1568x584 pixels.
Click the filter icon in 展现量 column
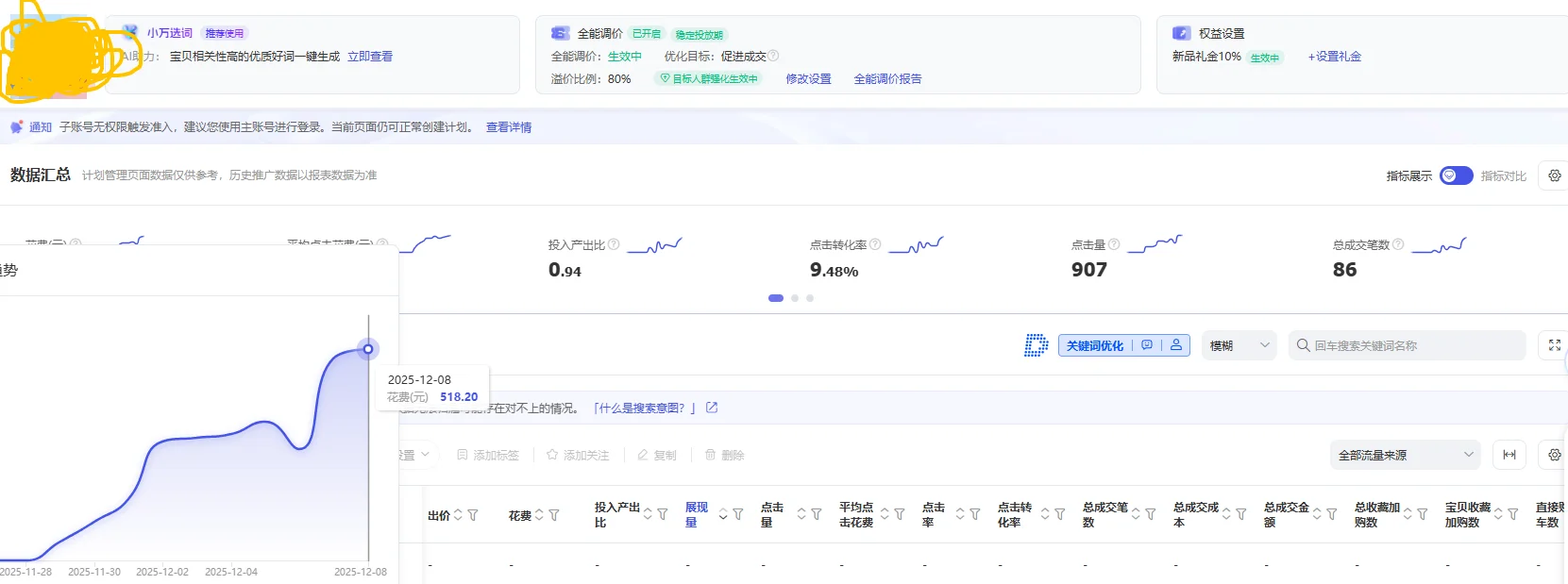point(738,514)
